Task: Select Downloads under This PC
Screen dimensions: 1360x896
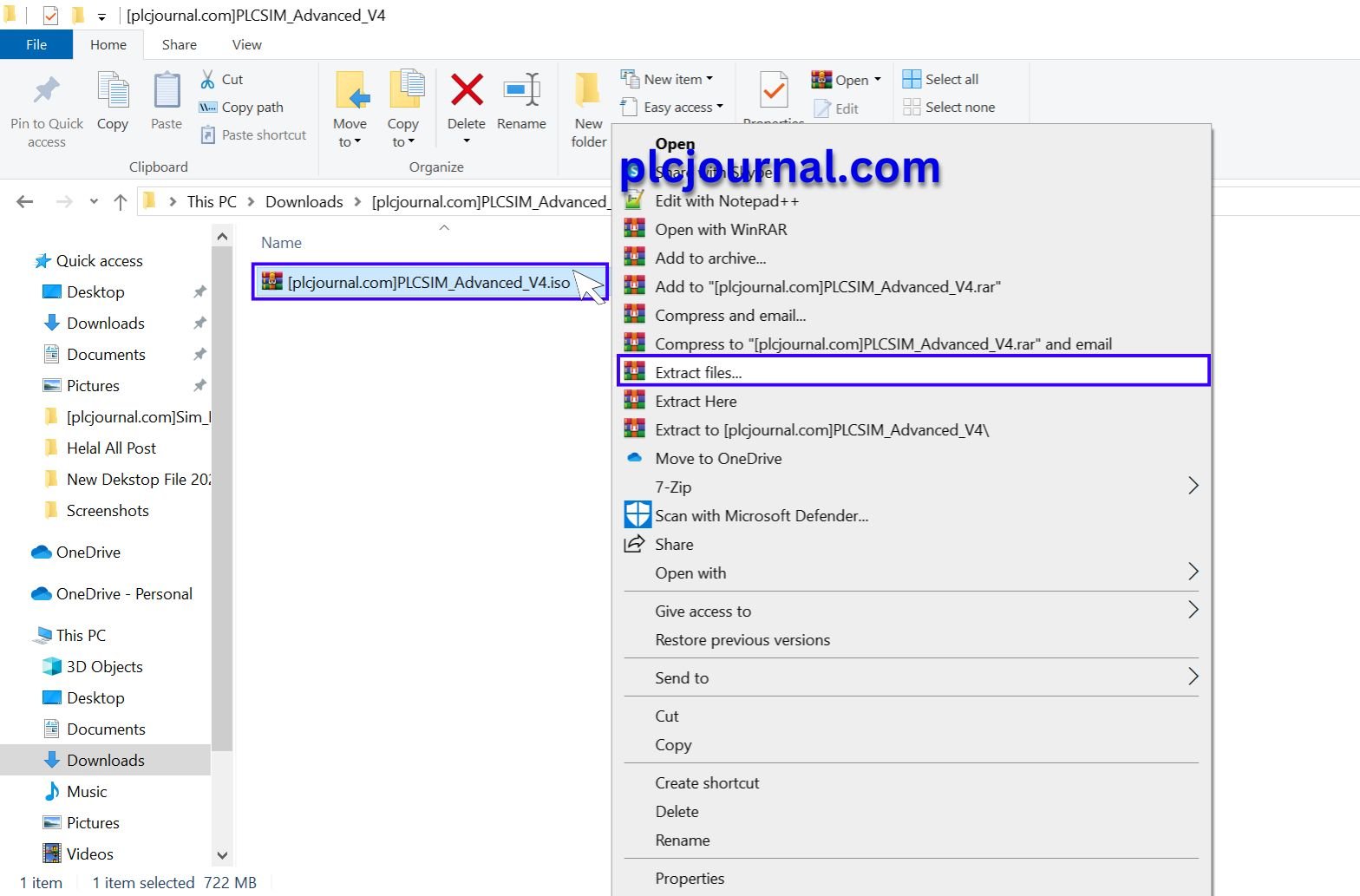Action: [x=106, y=760]
